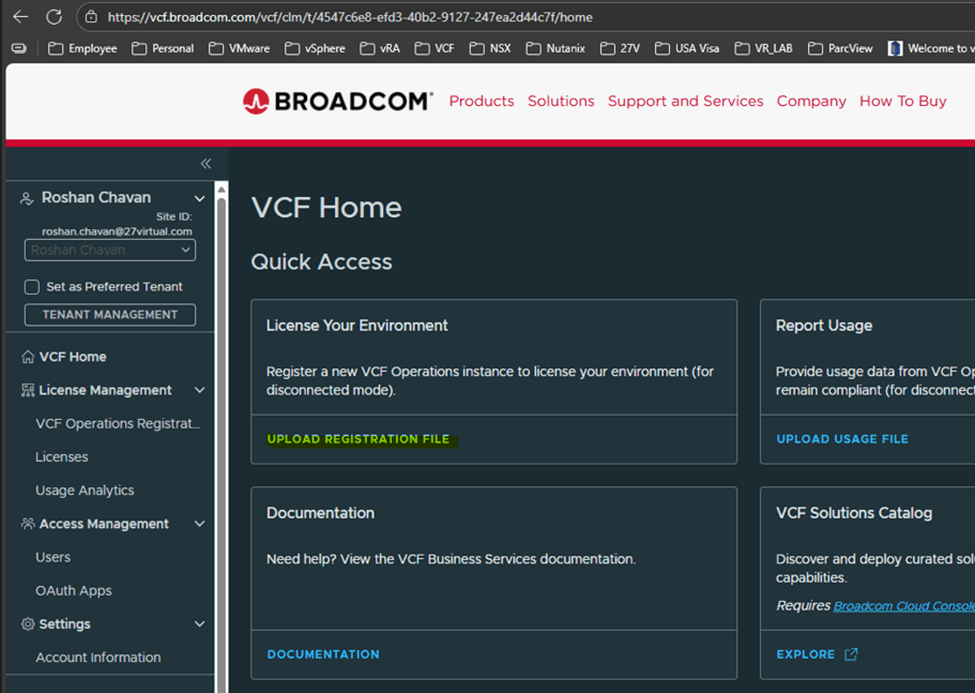Click the Tenant Management button

[110, 315]
